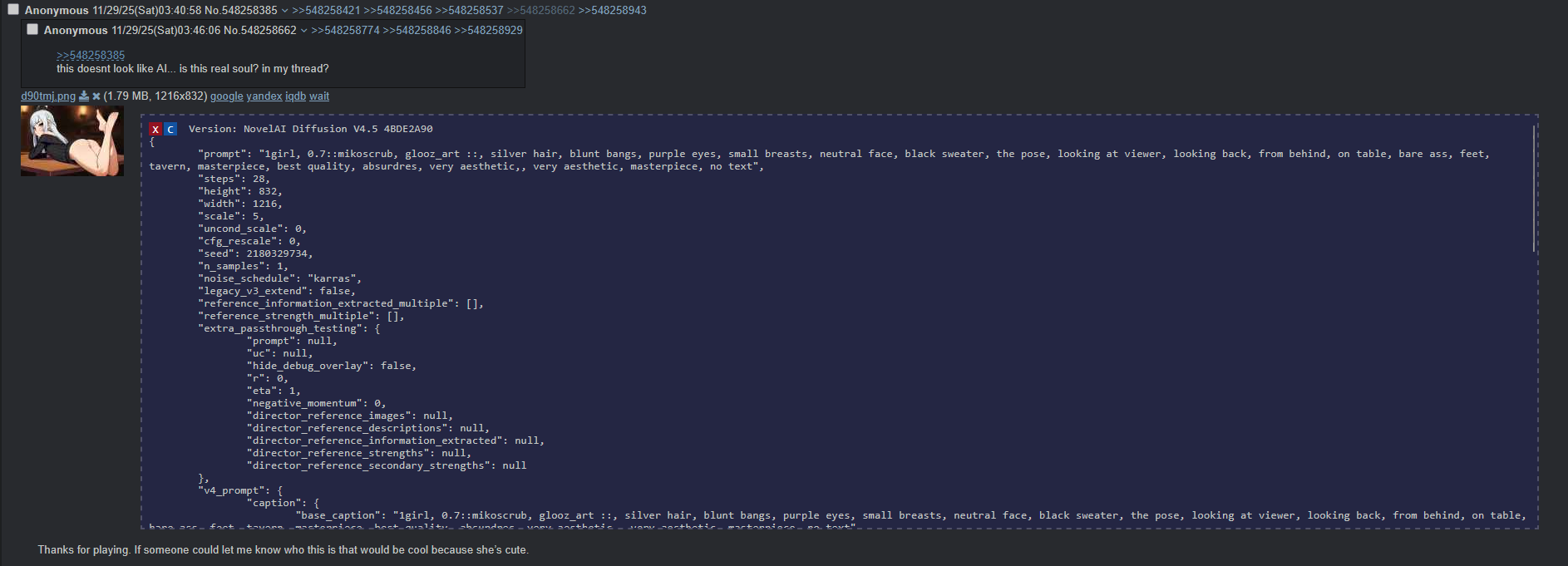This screenshot has width=1568, height=566.
Task: Open backlink >>548258456
Action: [397, 10]
